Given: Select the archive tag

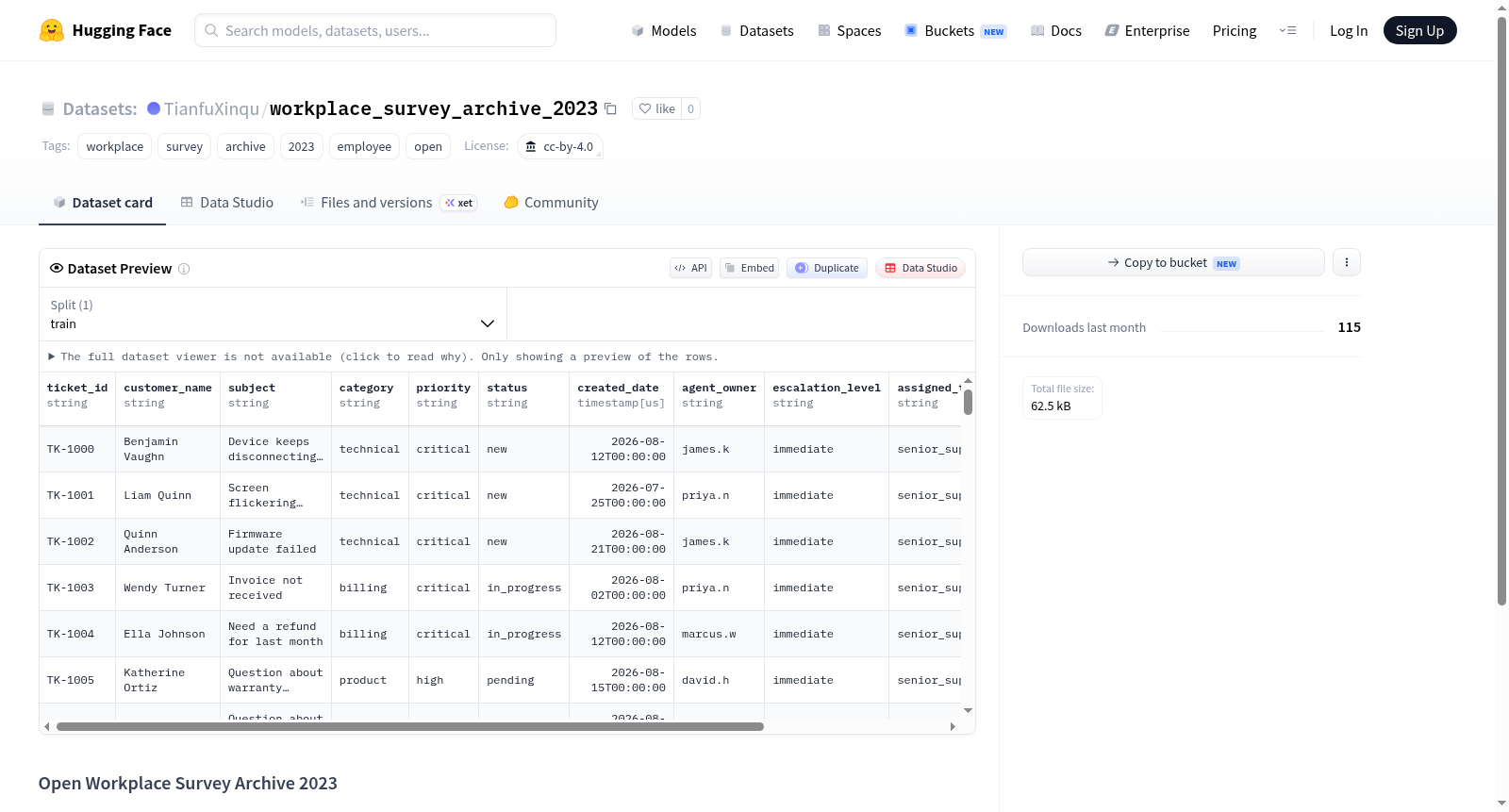Looking at the screenshot, I should point(245,146).
